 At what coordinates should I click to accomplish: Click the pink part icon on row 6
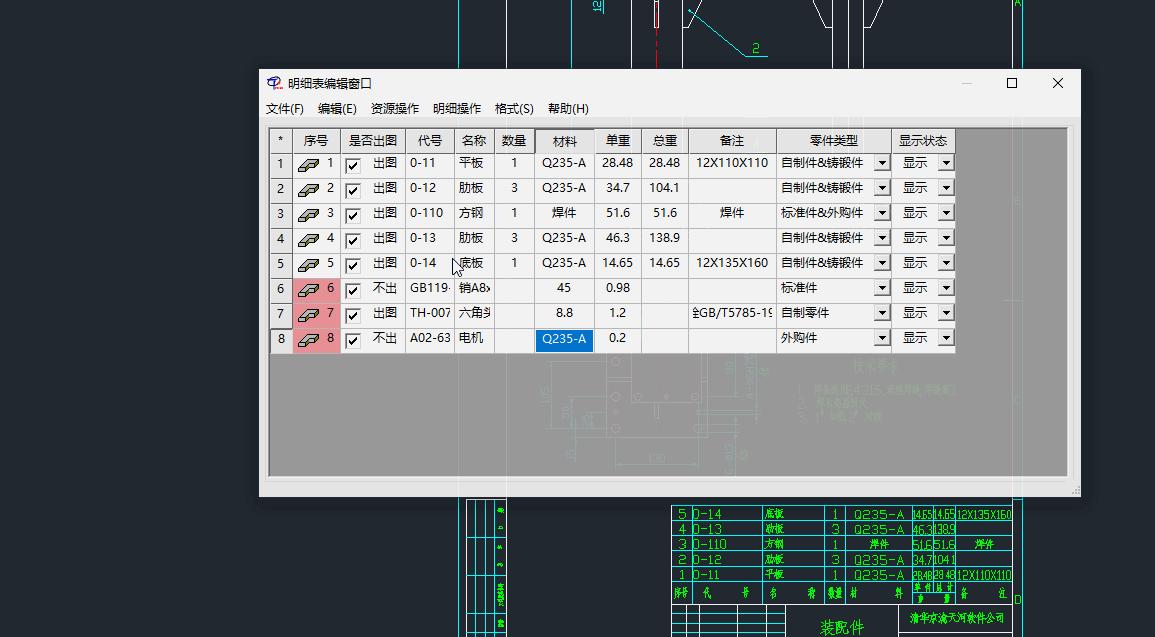pyautogui.click(x=310, y=288)
